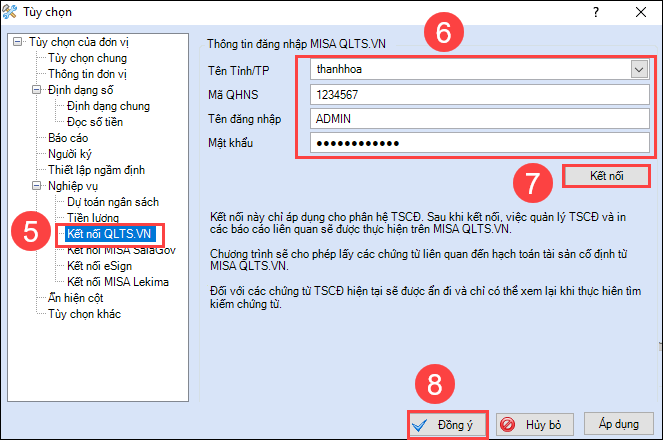Image resolution: width=663 pixels, height=440 pixels.
Task: Focus the Tên Tỉnh/TP combo box
Action: pyautogui.click(x=479, y=69)
